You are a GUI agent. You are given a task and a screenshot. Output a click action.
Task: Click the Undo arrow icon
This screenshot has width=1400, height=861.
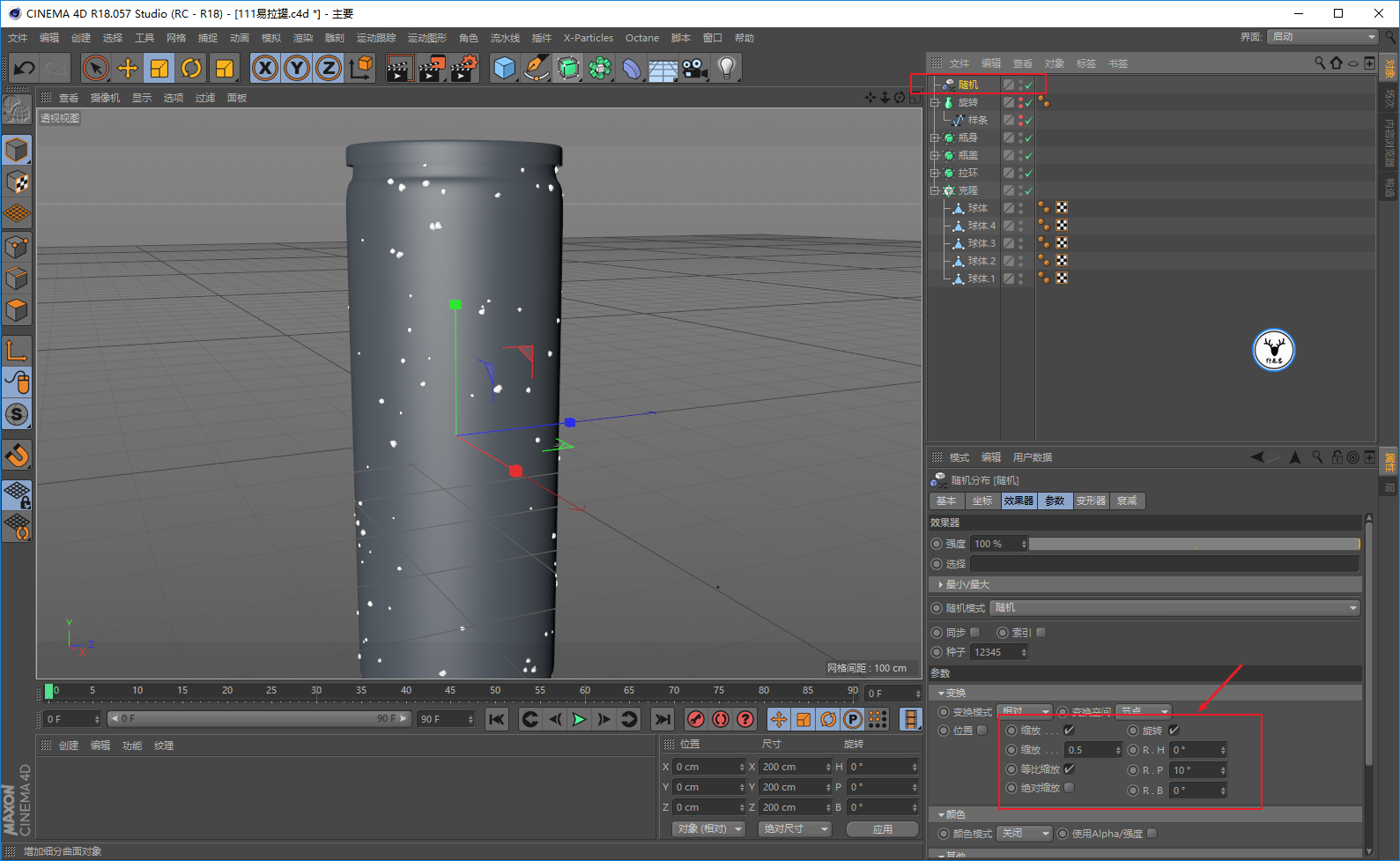(x=24, y=68)
